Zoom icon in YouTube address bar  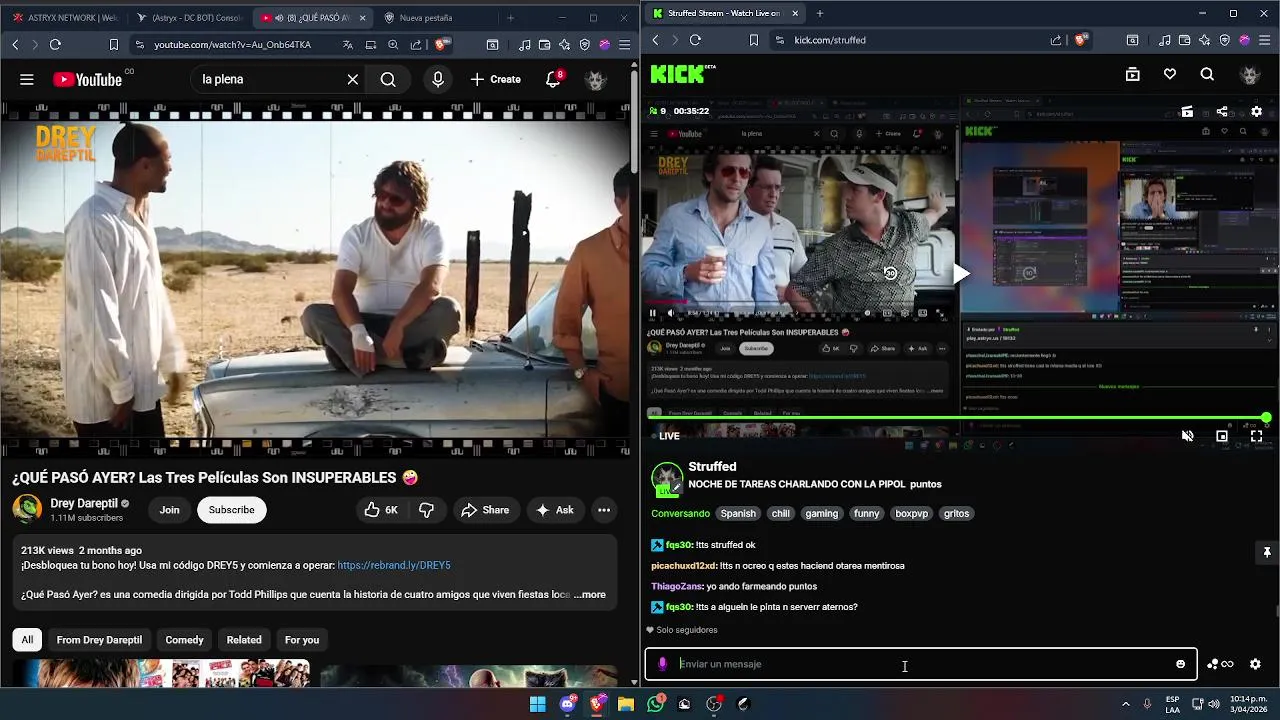393,44
